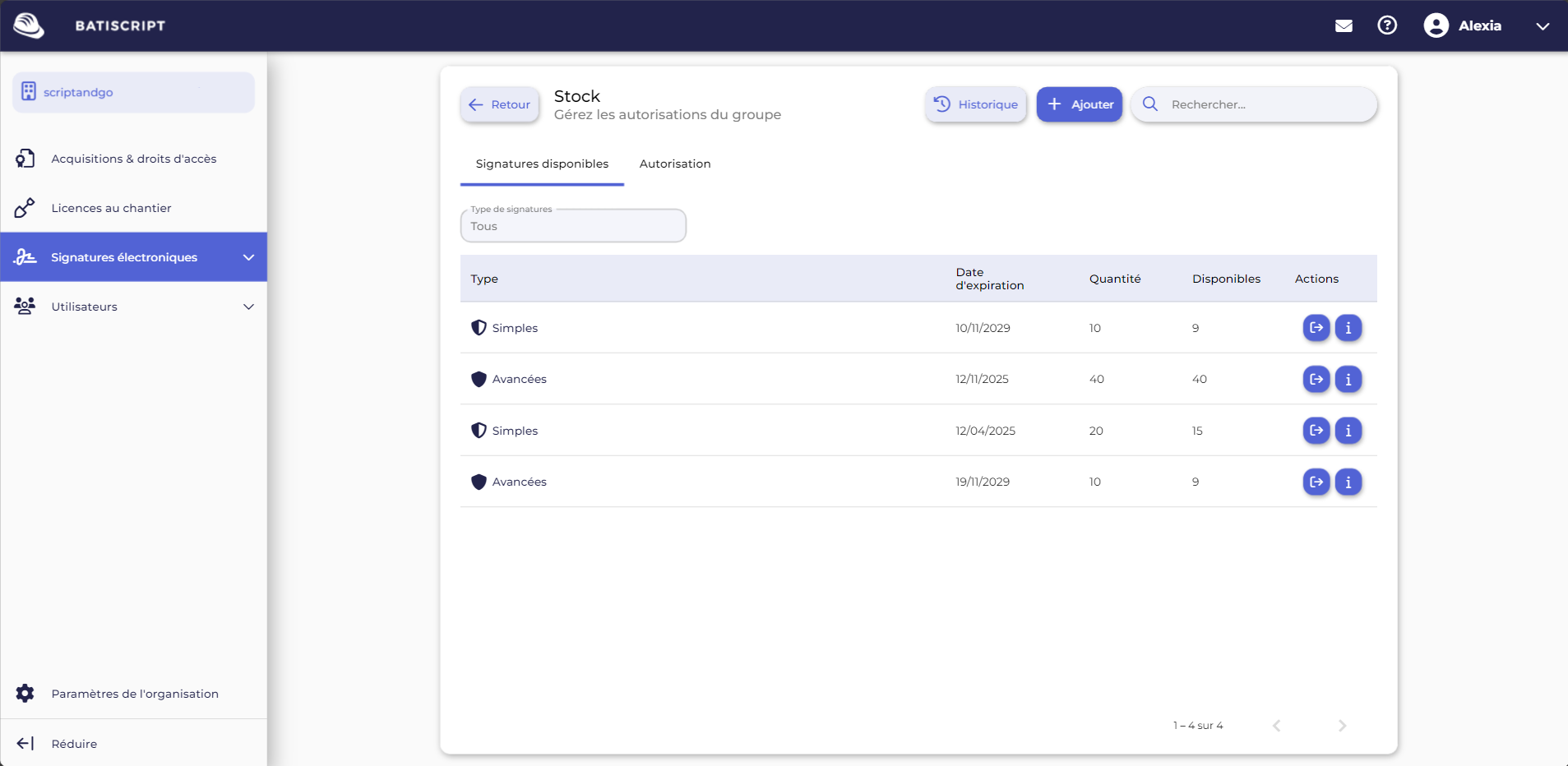Image resolution: width=1568 pixels, height=766 pixels.
Task: Open the Utilisateurs menu item
Action: pyautogui.click(x=133, y=307)
